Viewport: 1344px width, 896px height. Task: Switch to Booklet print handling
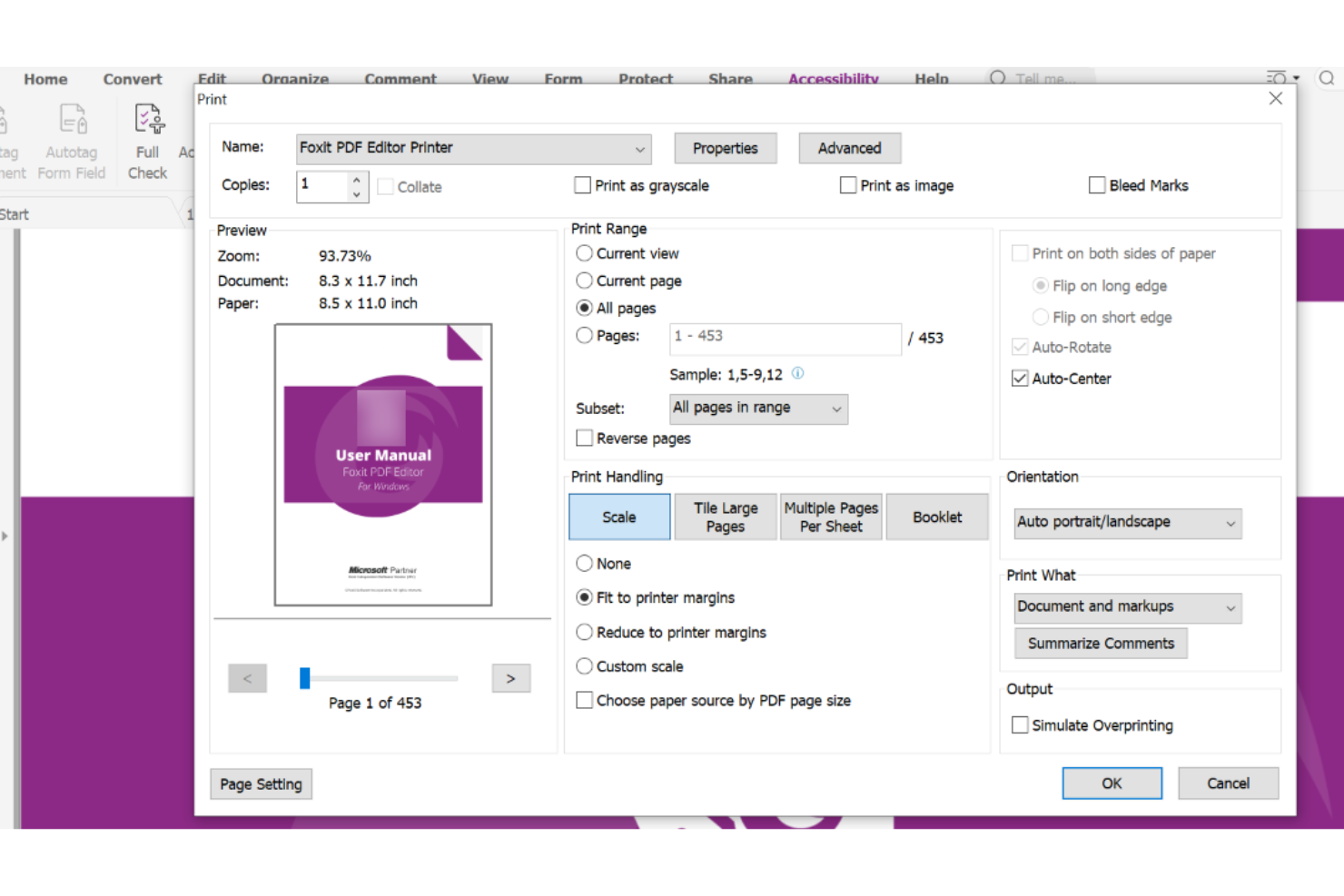point(937,517)
